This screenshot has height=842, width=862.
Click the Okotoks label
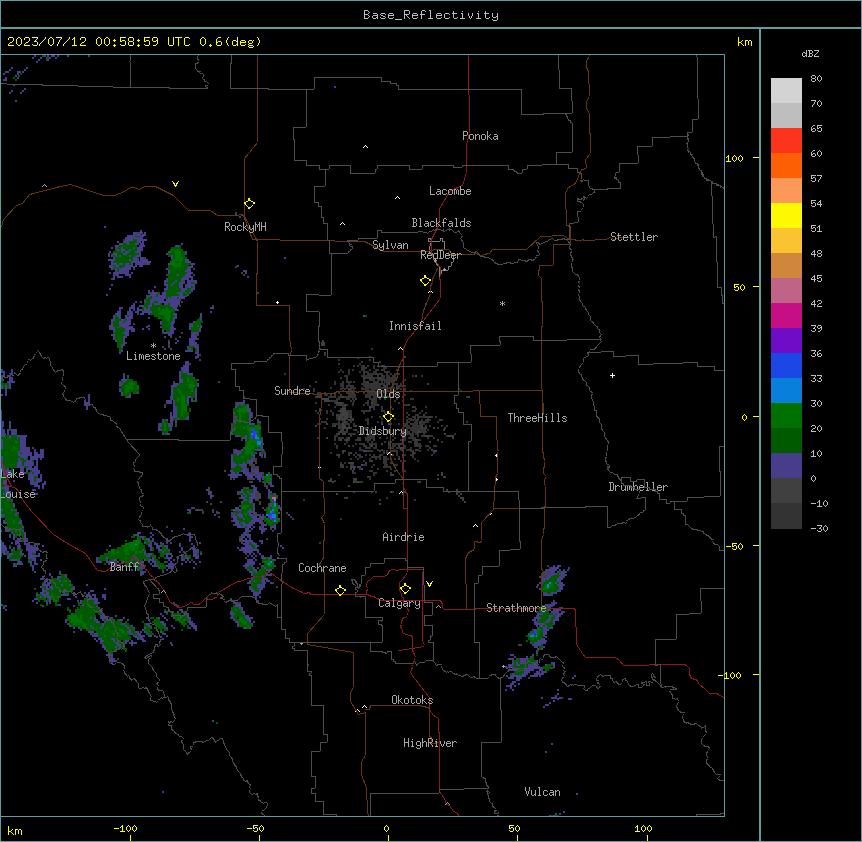(412, 700)
